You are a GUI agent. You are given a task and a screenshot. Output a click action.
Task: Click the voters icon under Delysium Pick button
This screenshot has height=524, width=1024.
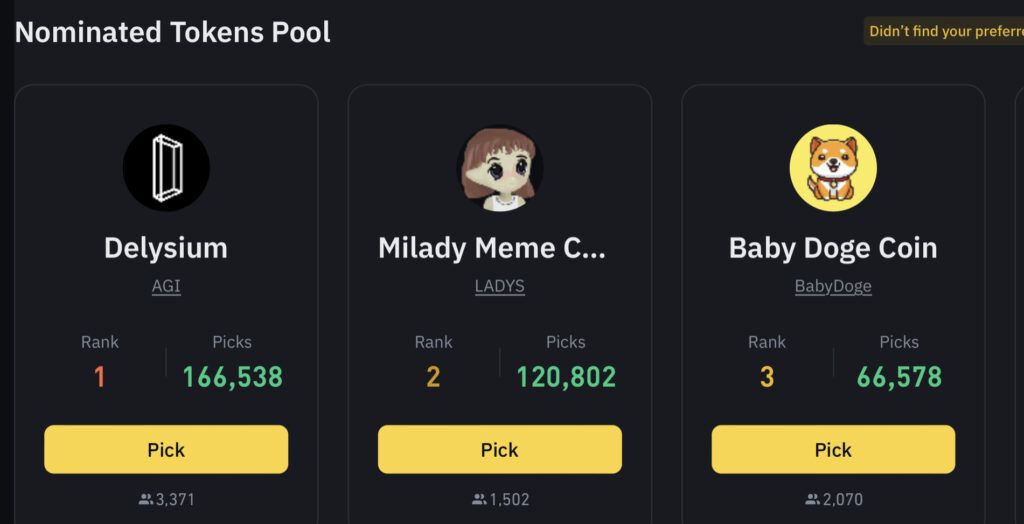pyautogui.click(x=146, y=500)
